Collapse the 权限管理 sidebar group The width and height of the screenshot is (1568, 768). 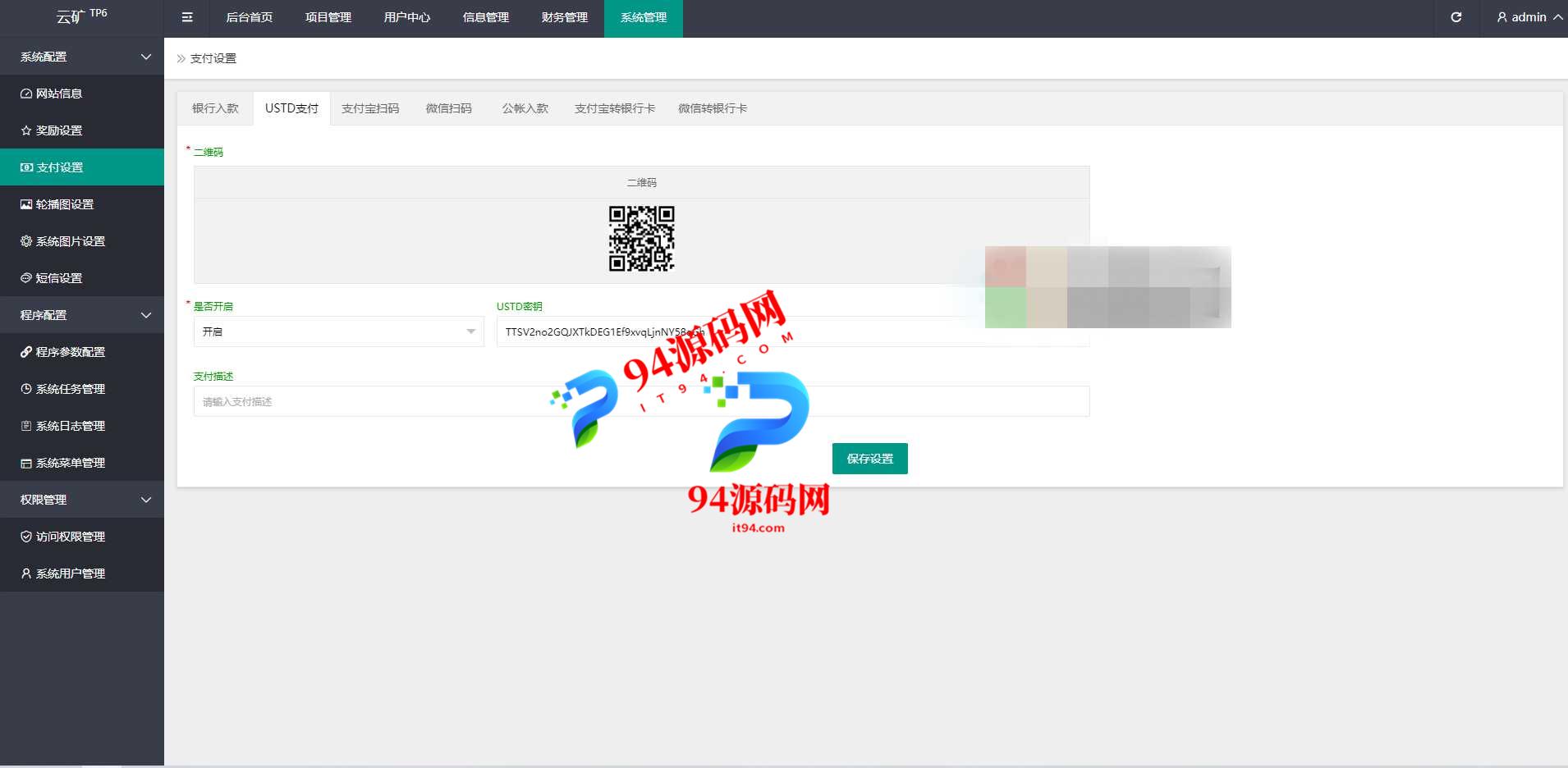click(x=82, y=500)
